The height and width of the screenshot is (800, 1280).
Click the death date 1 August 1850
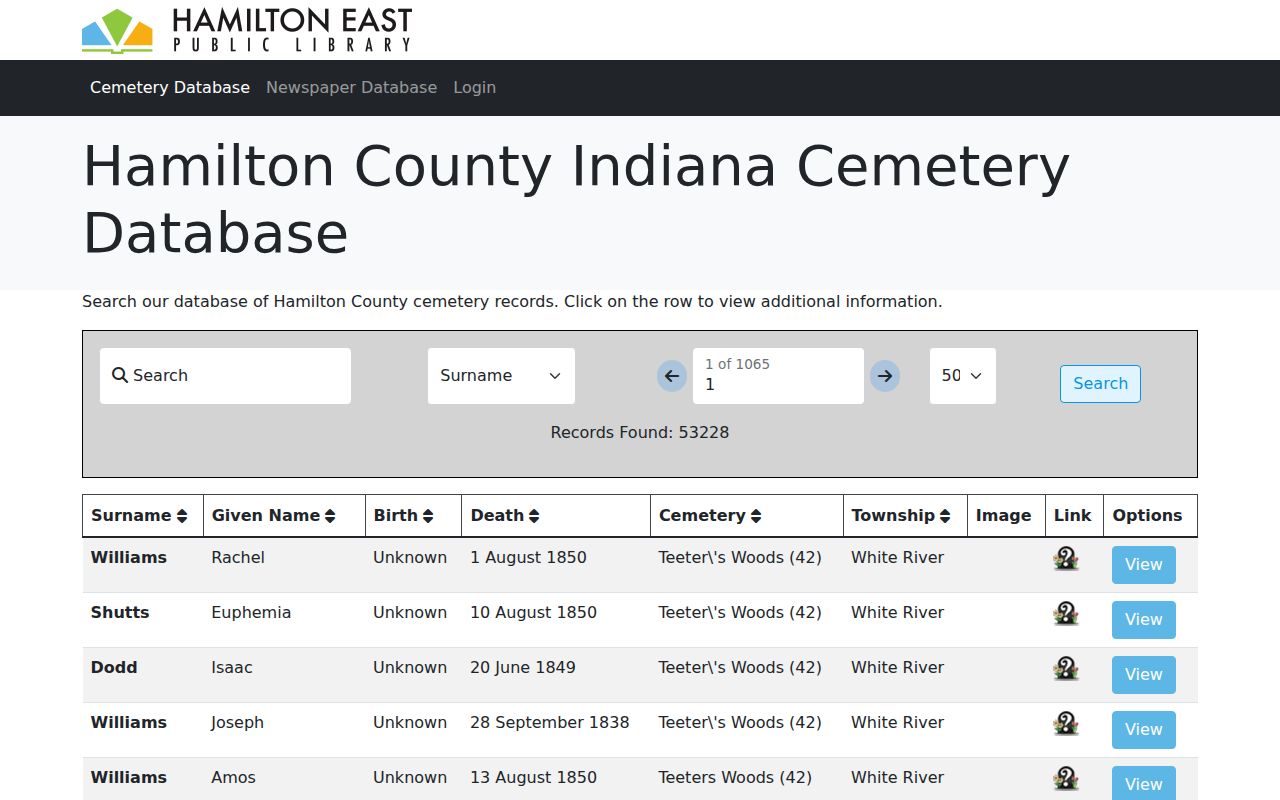pos(528,558)
